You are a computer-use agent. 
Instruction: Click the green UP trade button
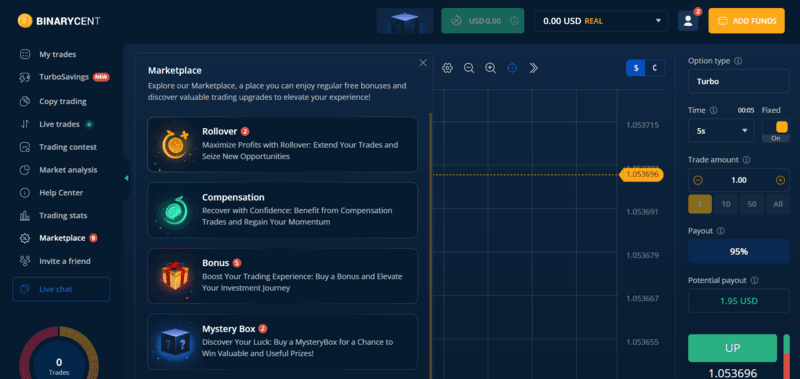pos(733,348)
